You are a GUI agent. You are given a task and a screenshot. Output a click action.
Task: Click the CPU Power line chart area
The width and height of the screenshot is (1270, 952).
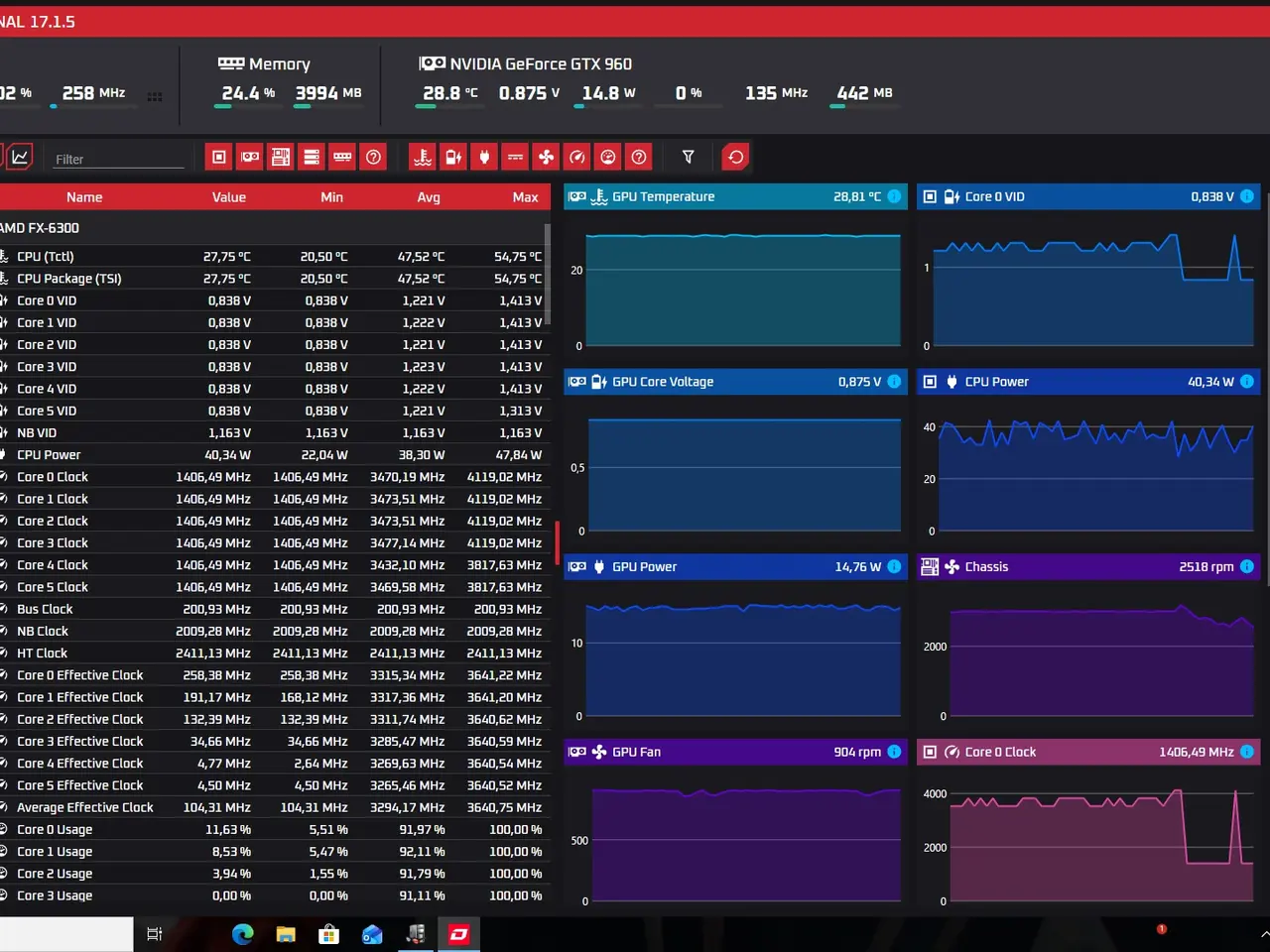tap(1095, 474)
